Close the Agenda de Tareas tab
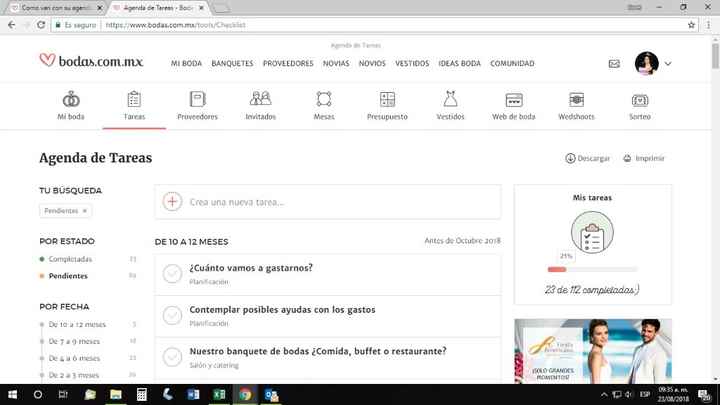 click(x=201, y=8)
